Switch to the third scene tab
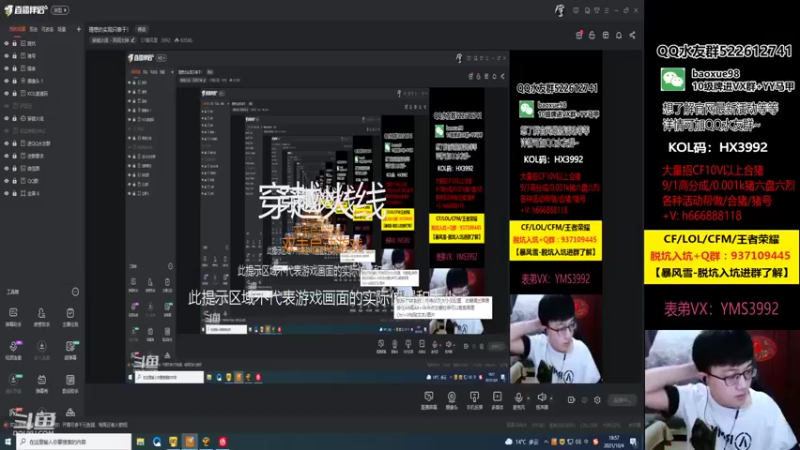 [x=47, y=30]
